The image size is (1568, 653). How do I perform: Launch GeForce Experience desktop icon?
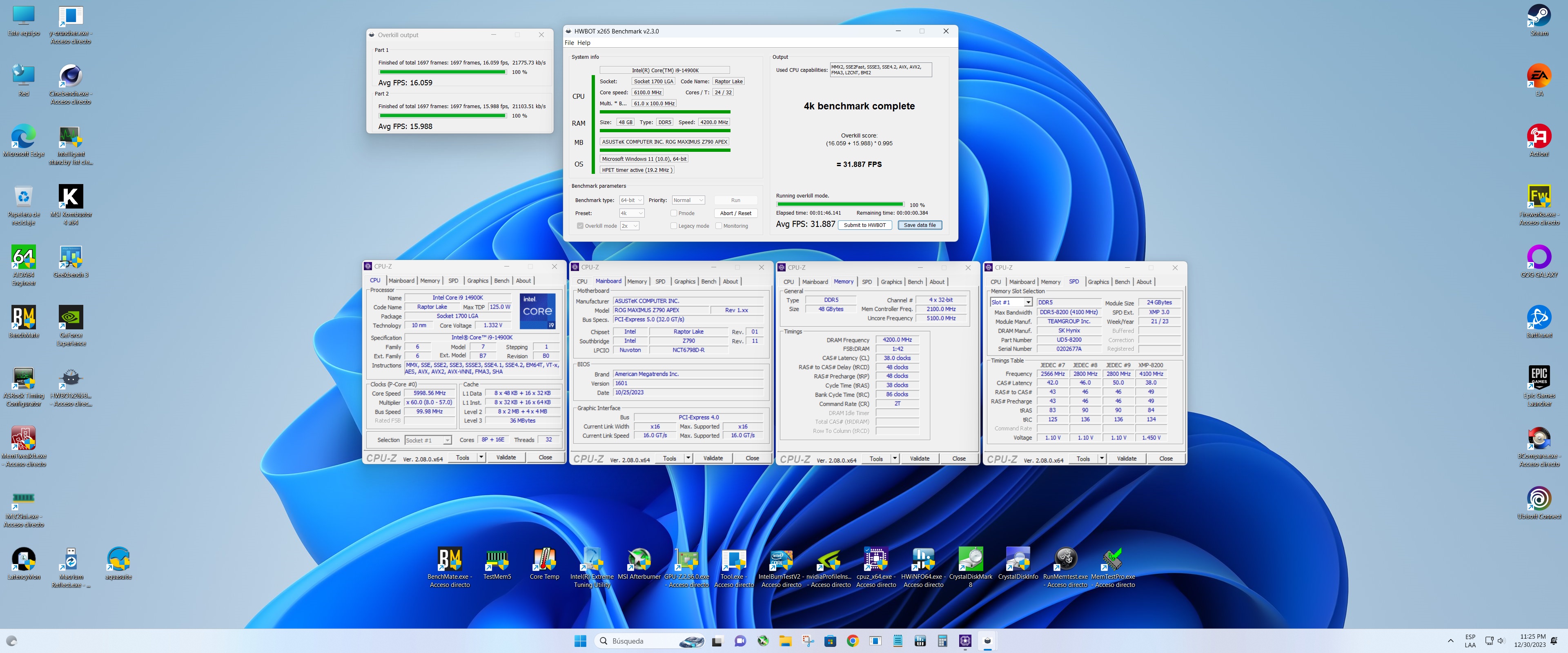coord(71,326)
